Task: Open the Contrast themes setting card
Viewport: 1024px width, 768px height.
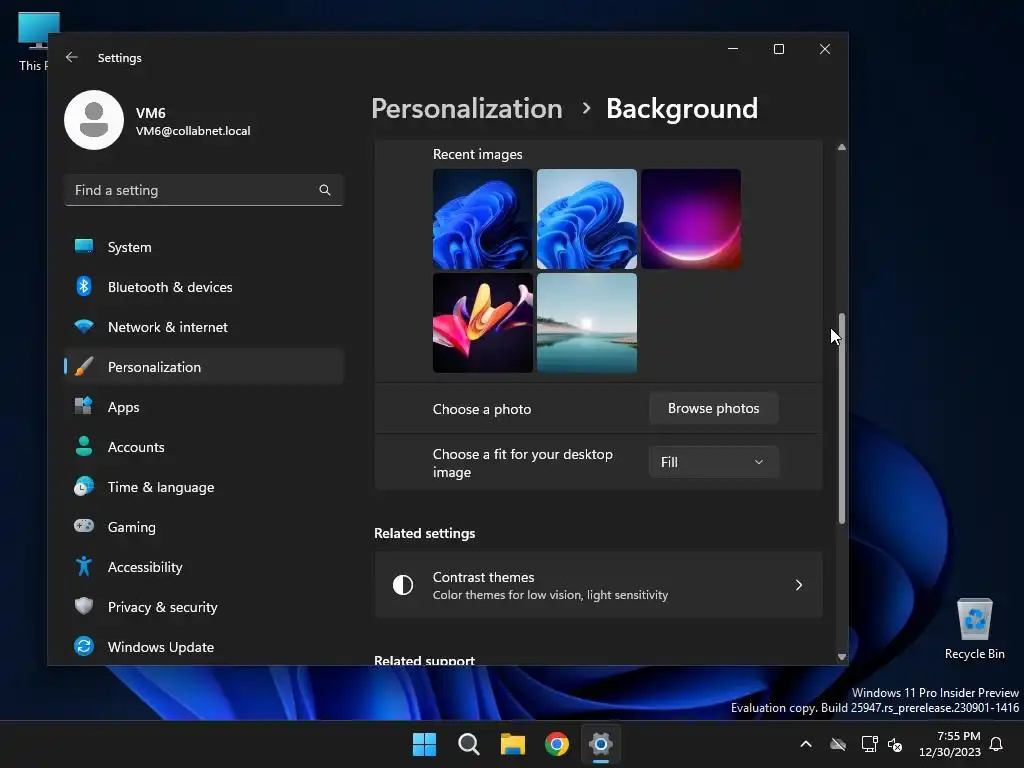Action: [x=598, y=585]
